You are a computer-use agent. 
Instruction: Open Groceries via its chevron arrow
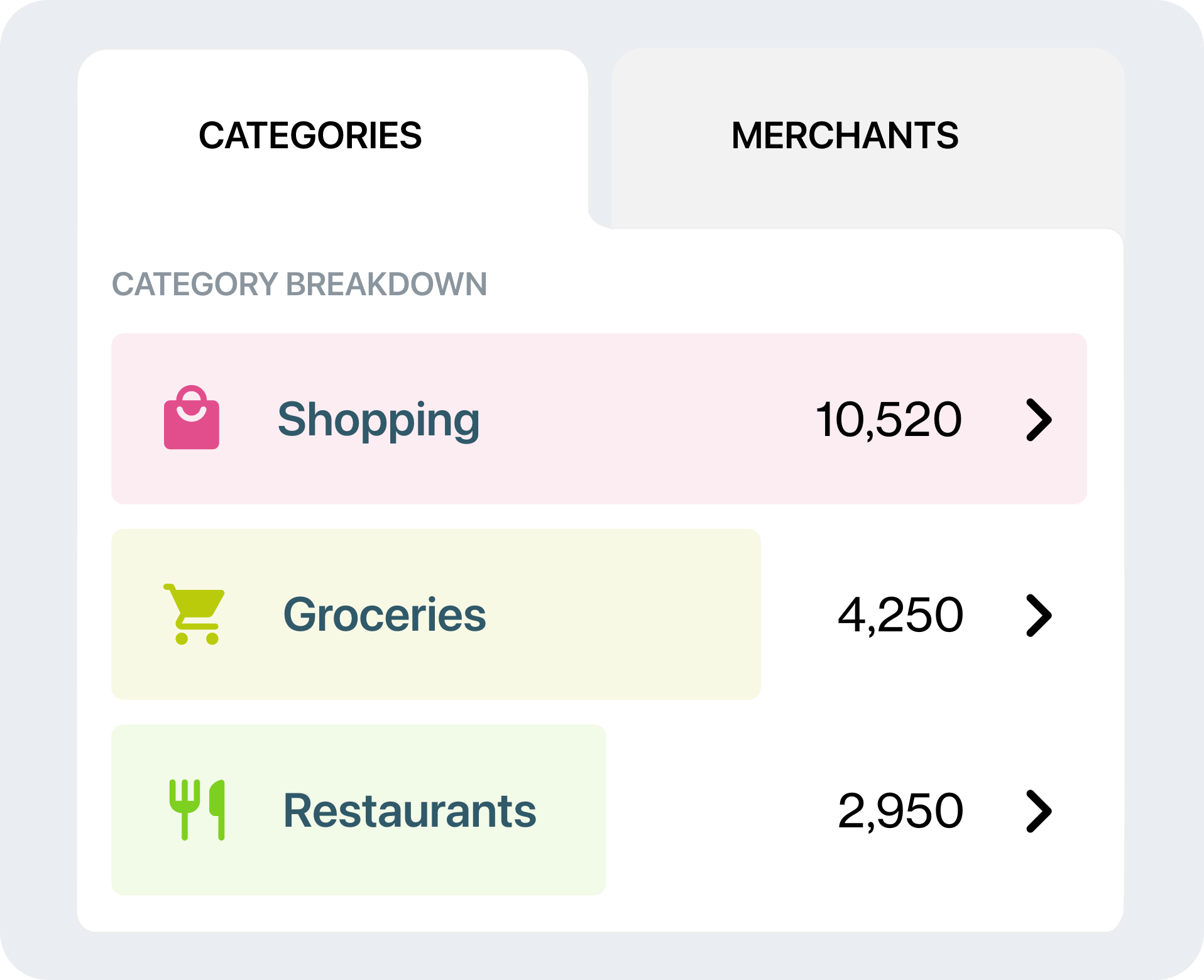1040,616
